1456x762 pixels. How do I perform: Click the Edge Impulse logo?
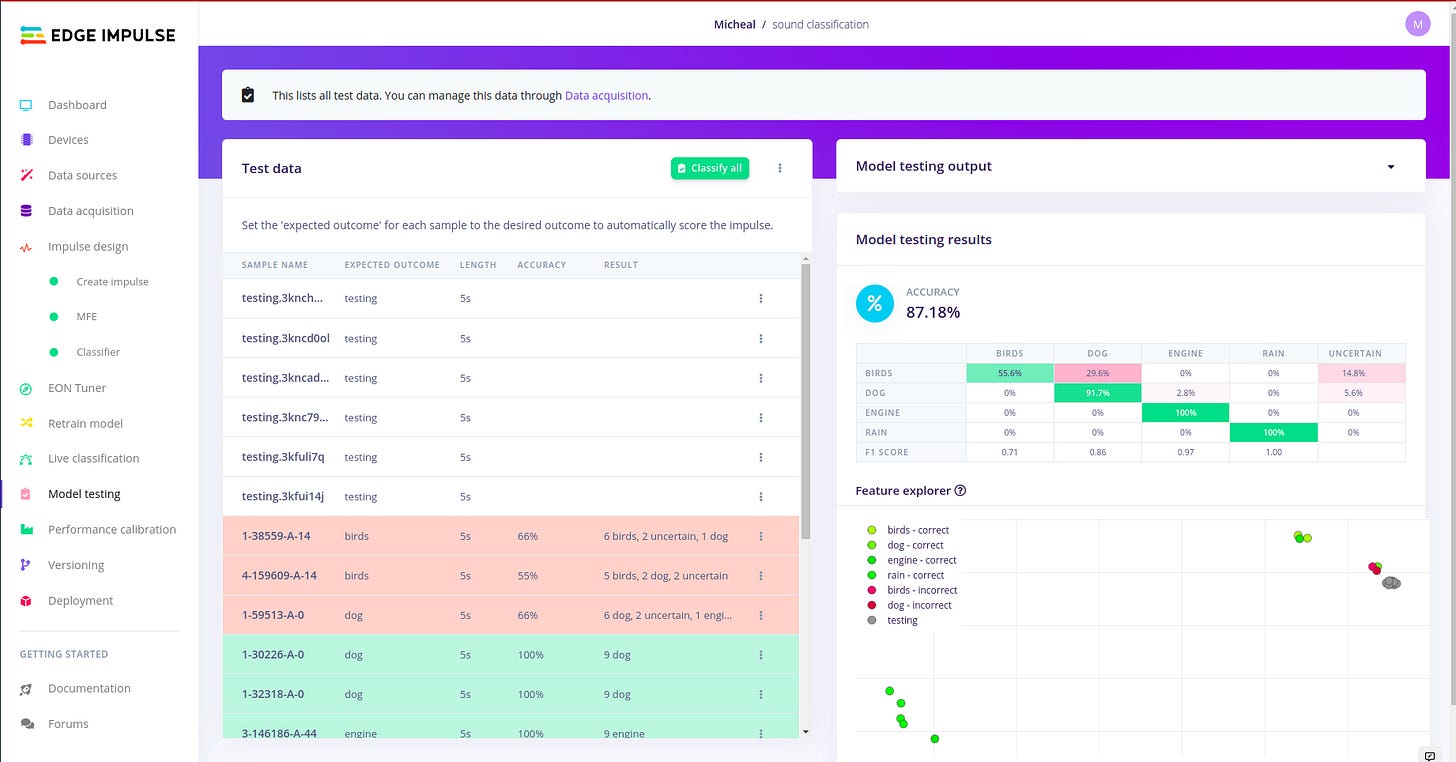coord(97,36)
